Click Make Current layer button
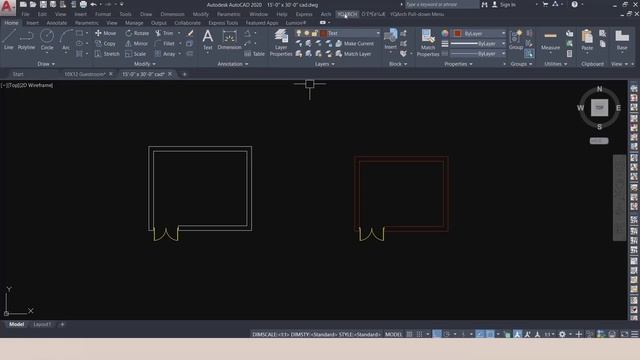This screenshot has height=360, width=640. click(355, 43)
